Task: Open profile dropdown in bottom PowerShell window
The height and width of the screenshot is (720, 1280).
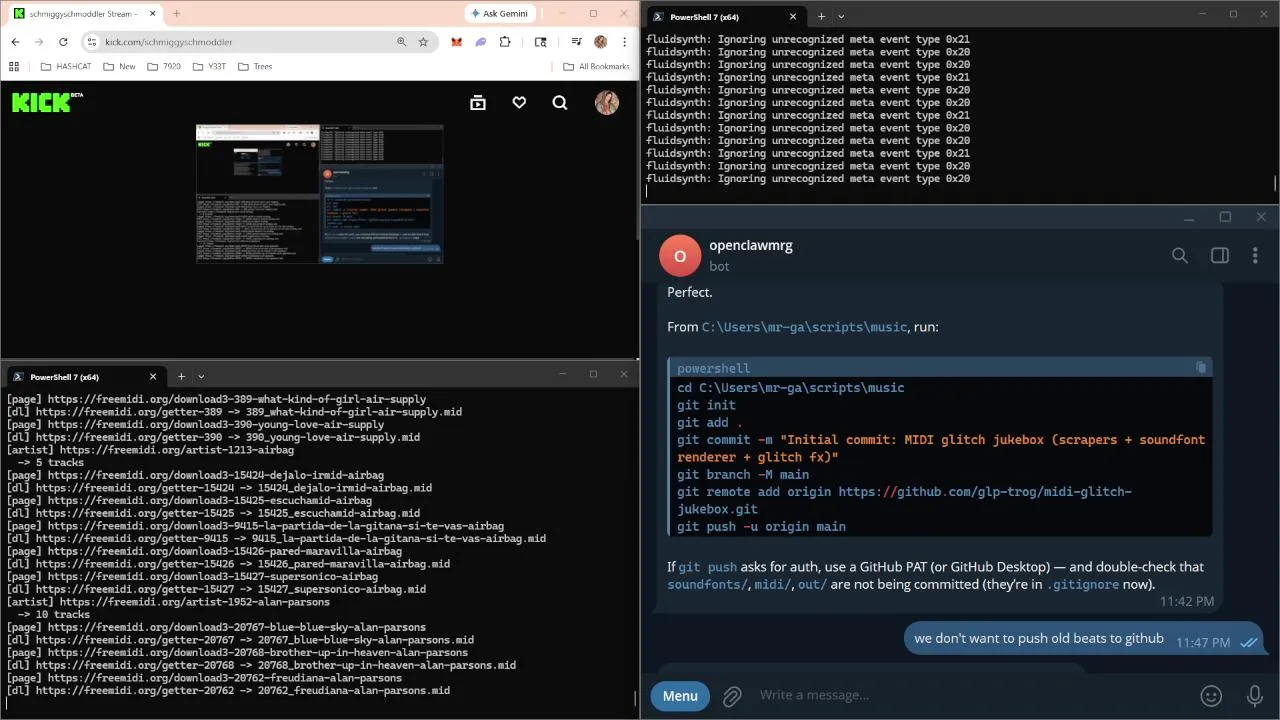Action: (201, 377)
